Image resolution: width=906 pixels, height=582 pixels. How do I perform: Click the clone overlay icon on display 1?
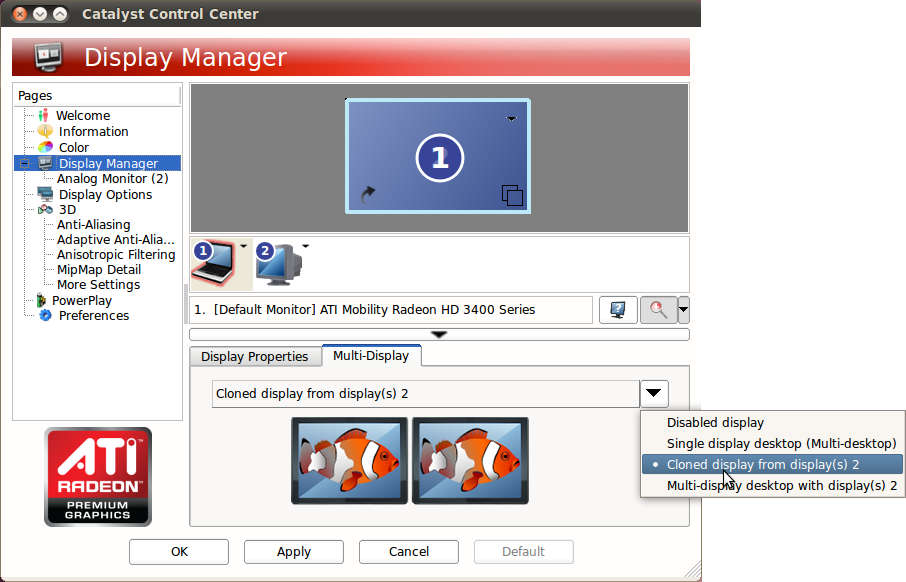pos(512,195)
